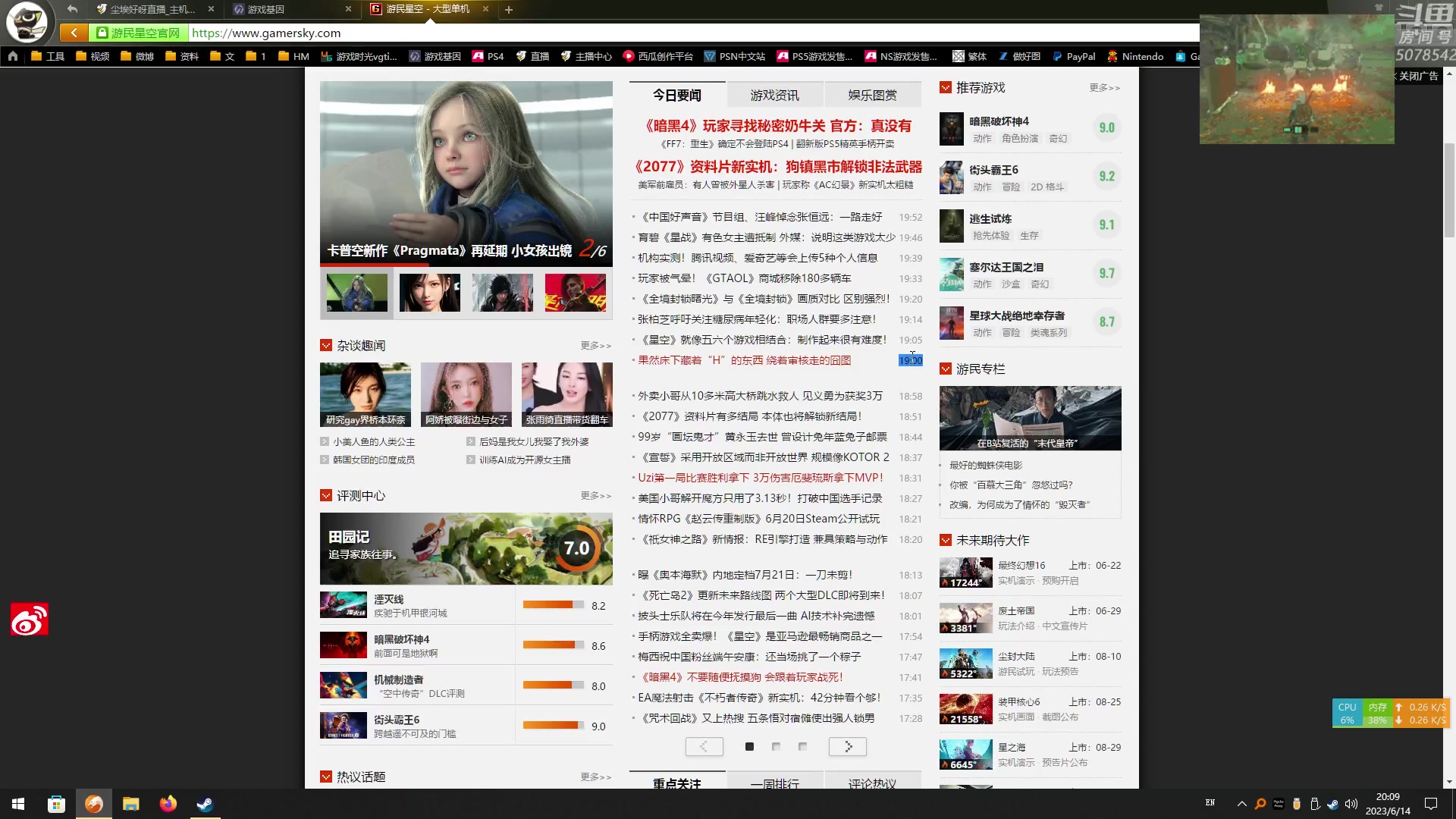Image resolution: width=1456 pixels, height=819 pixels.
Task: Select the first news pagination dot
Action: click(749, 747)
